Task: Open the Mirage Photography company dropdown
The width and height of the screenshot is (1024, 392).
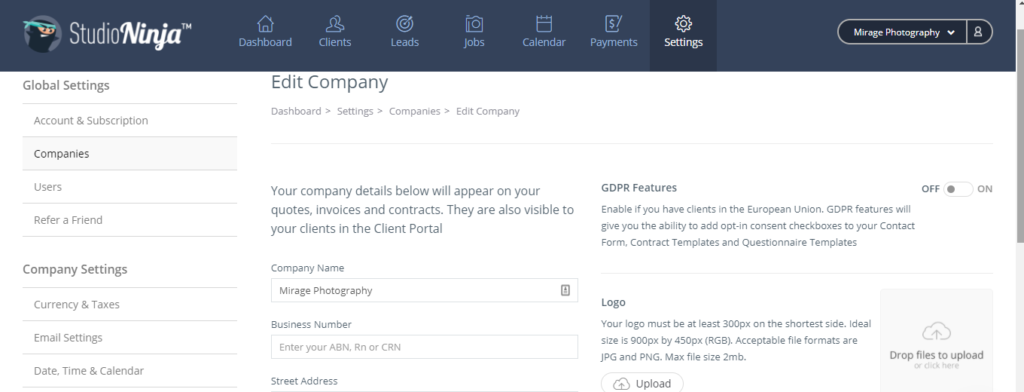Action: pos(903,32)
